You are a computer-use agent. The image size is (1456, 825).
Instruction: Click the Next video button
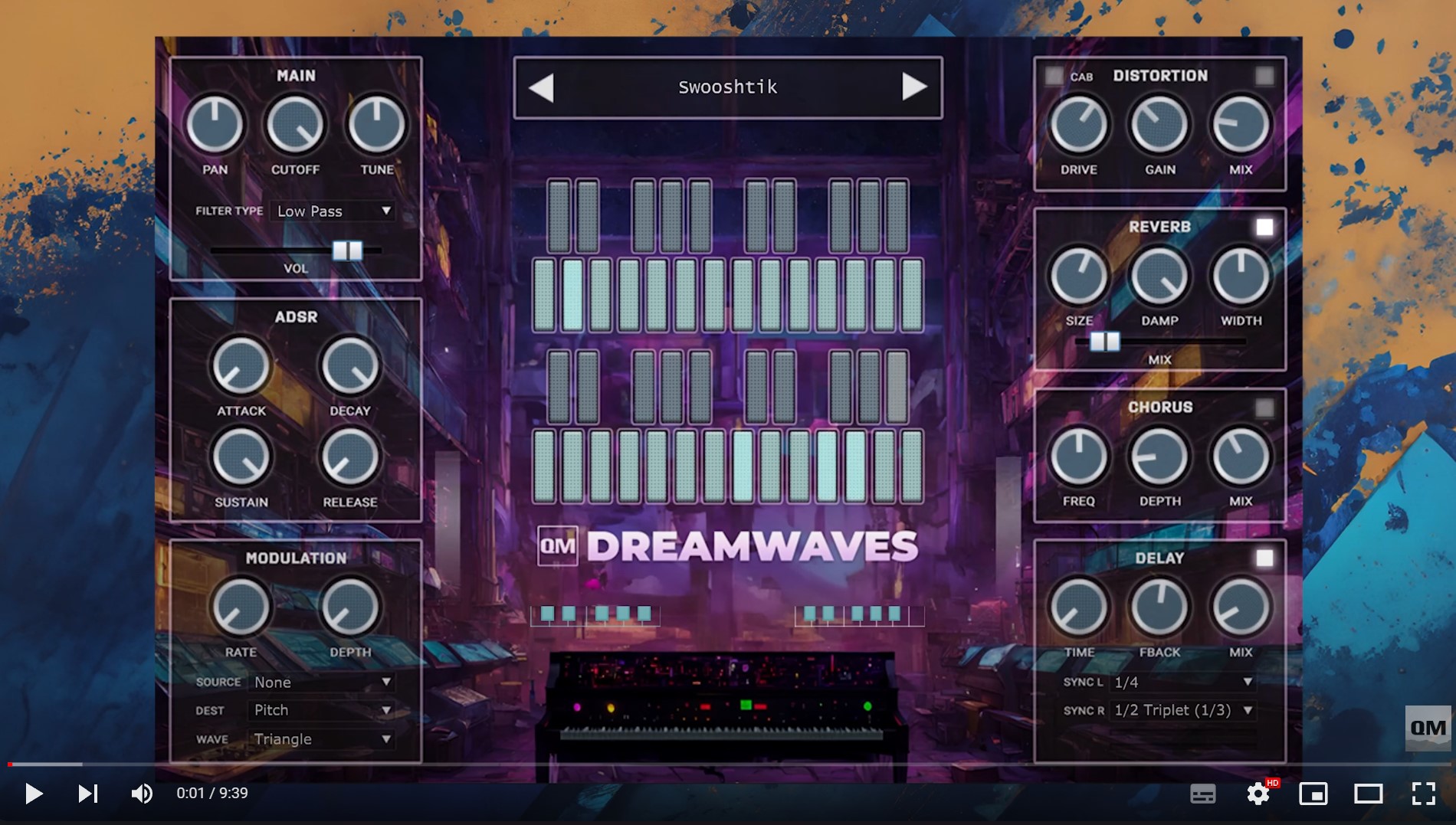[87, 794]
